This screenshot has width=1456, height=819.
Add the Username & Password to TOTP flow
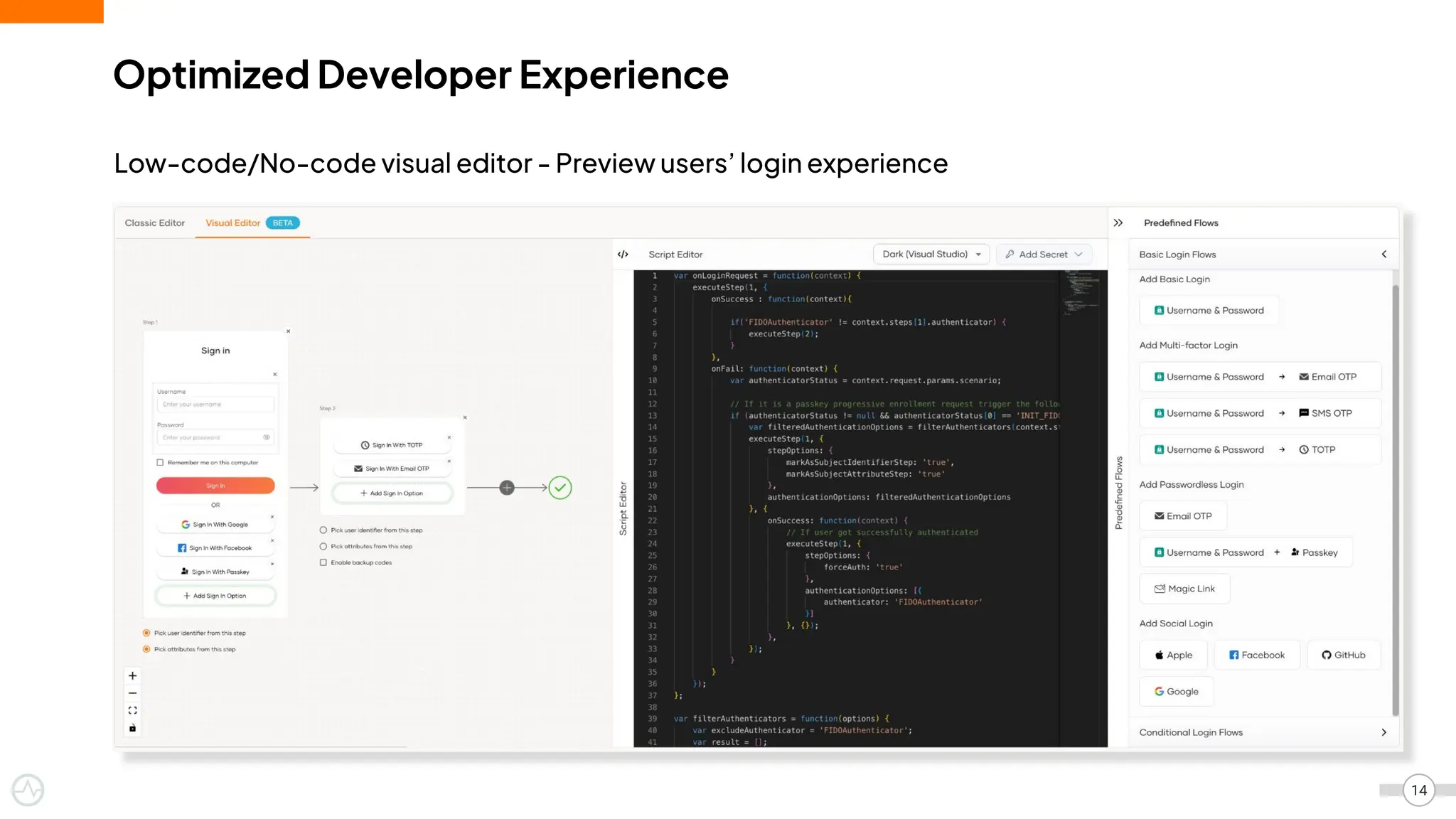click(x=1260, y=450)
